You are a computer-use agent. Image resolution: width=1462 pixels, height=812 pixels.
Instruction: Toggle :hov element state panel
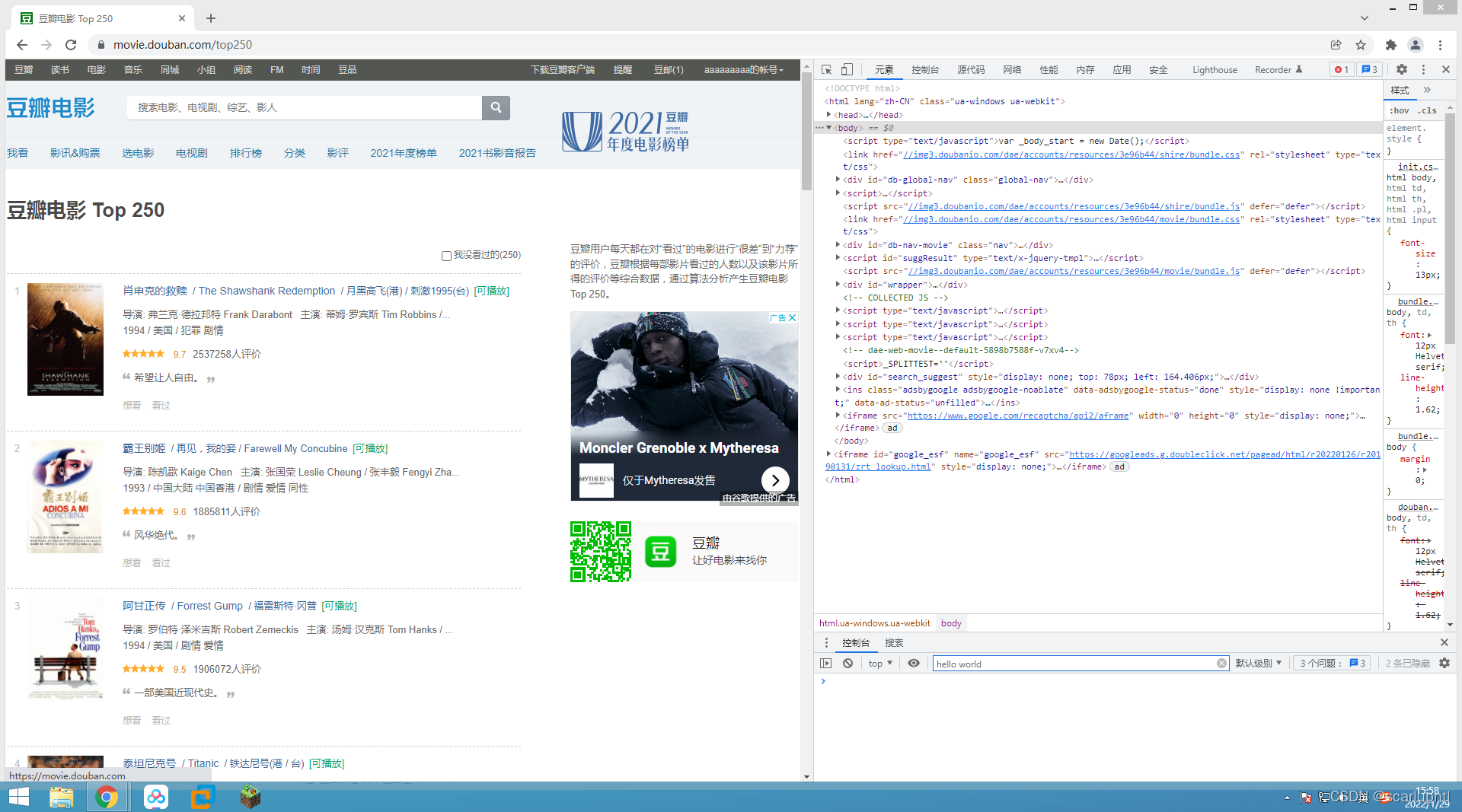point(1400,110)
